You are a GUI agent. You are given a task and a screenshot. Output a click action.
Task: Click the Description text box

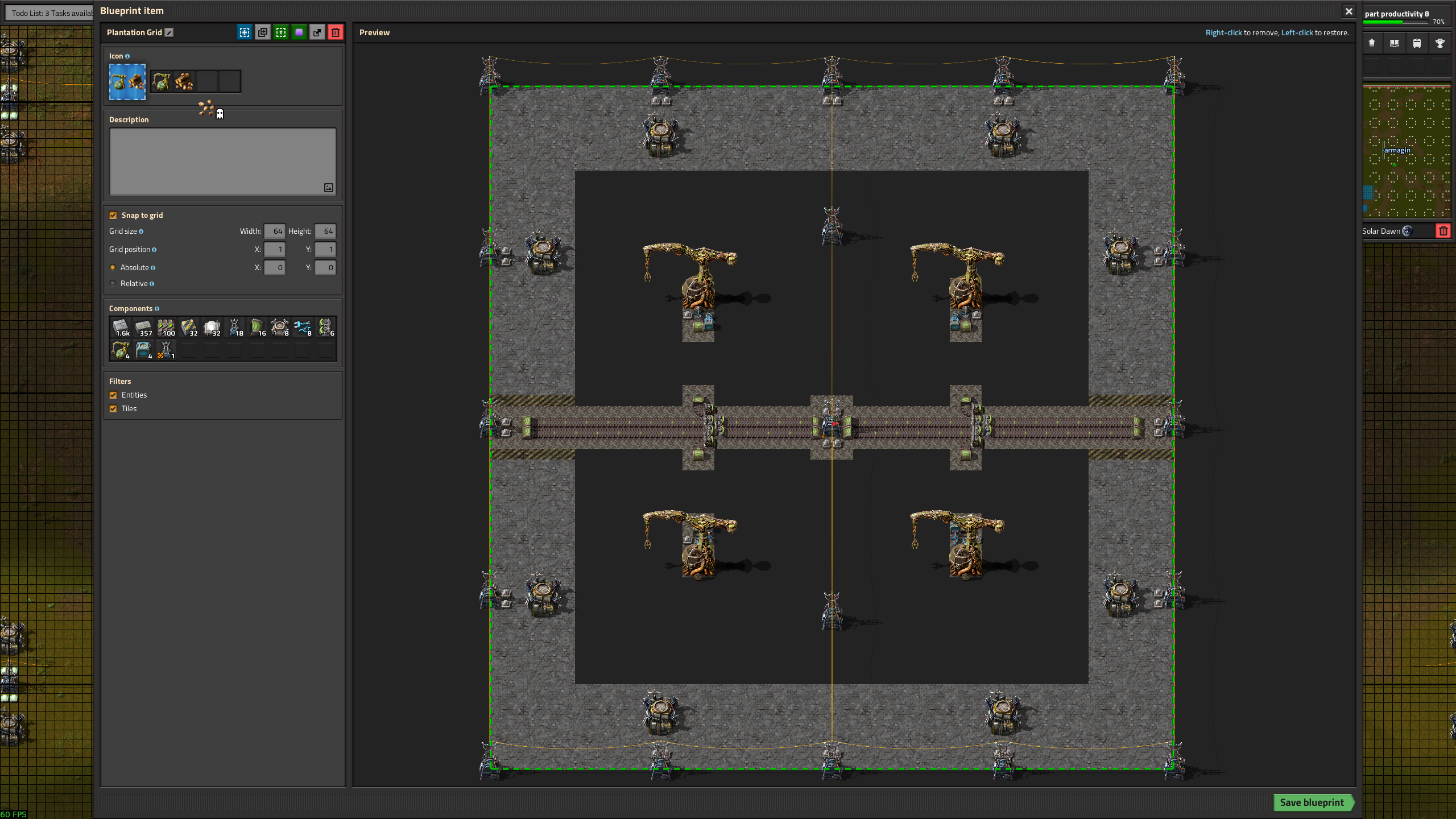[222, 162]
